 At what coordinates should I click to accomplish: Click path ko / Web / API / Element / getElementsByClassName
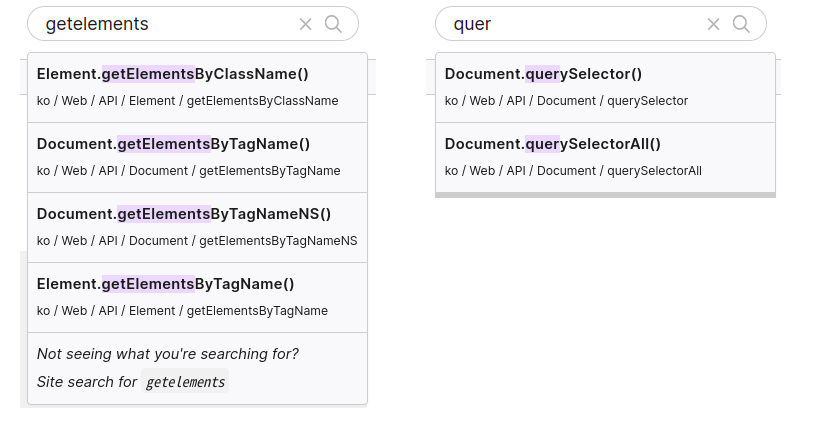(188, 101)
